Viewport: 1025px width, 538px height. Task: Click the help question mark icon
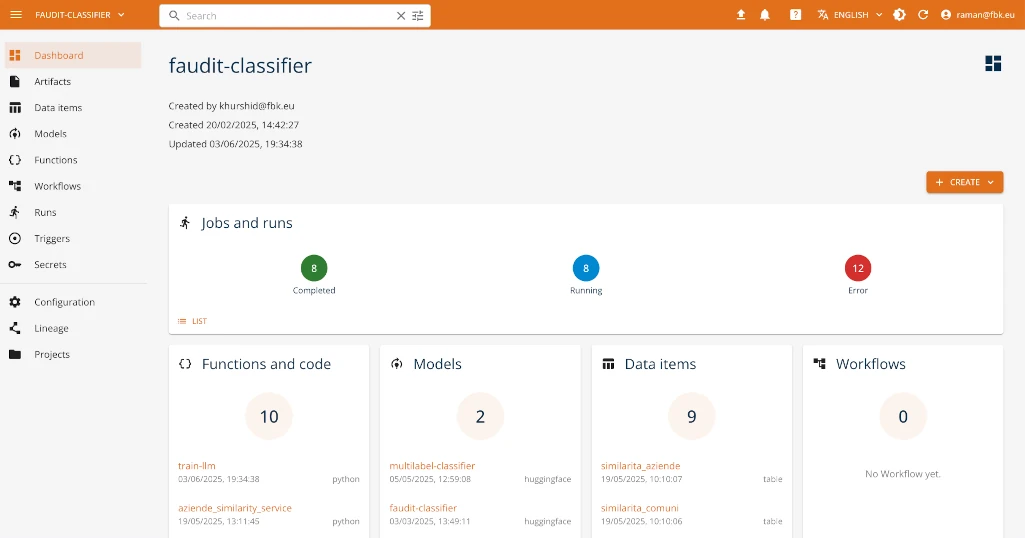[795, 15]
